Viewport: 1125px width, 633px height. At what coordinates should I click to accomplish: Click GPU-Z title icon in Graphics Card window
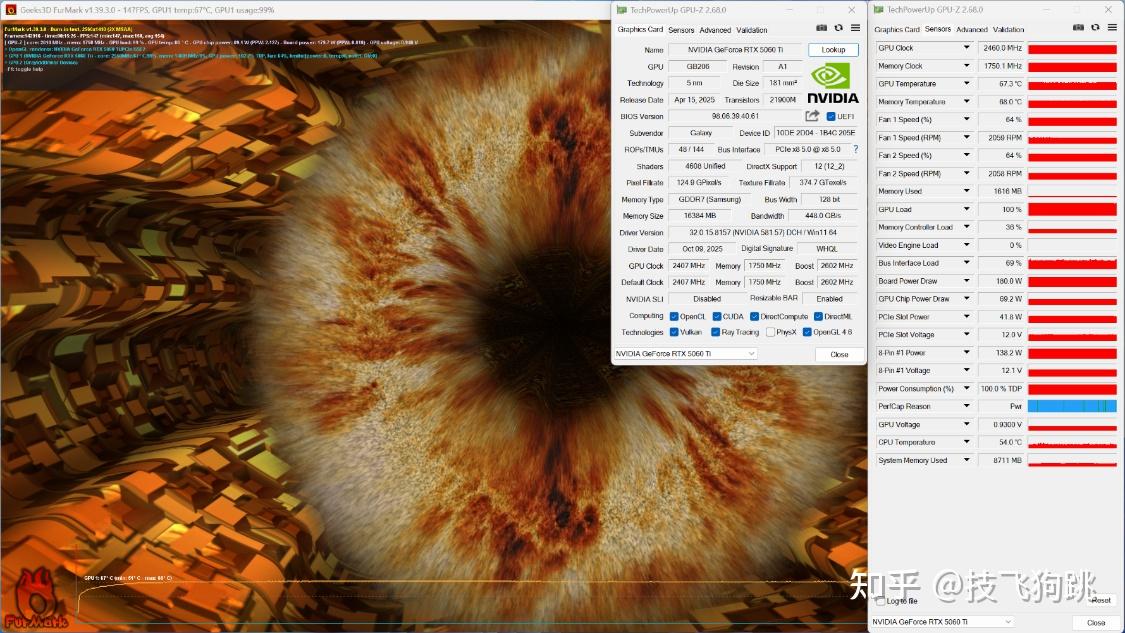pos(621,10)
